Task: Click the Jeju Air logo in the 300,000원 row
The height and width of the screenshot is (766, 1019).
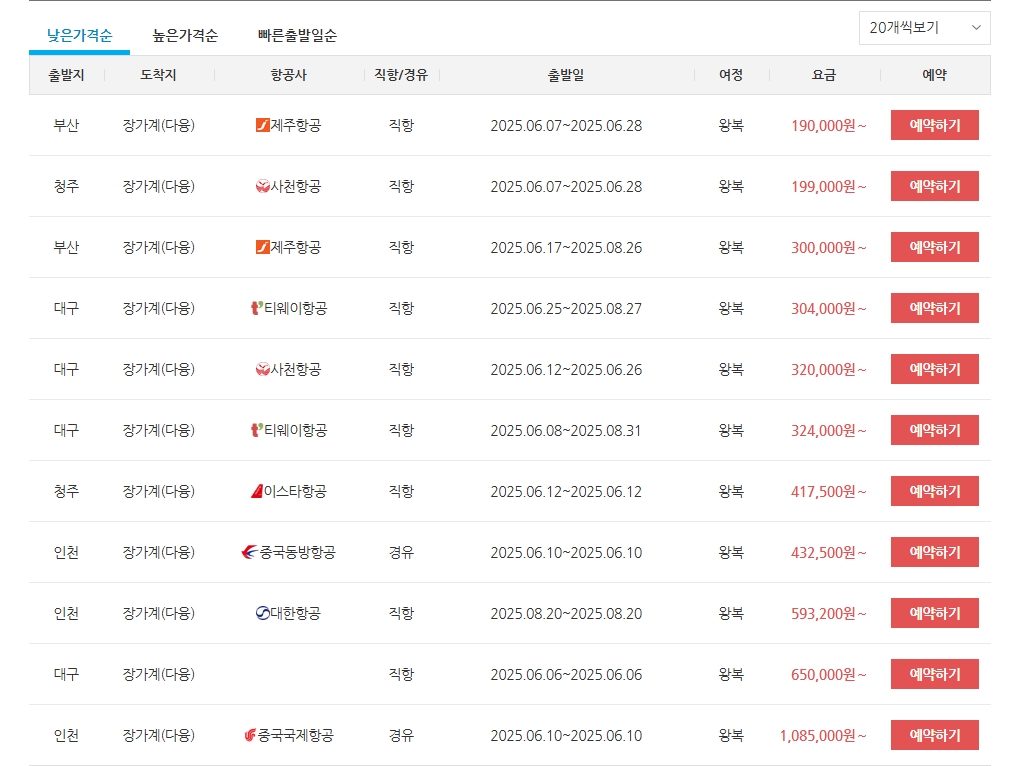Action: click(263, 247)
